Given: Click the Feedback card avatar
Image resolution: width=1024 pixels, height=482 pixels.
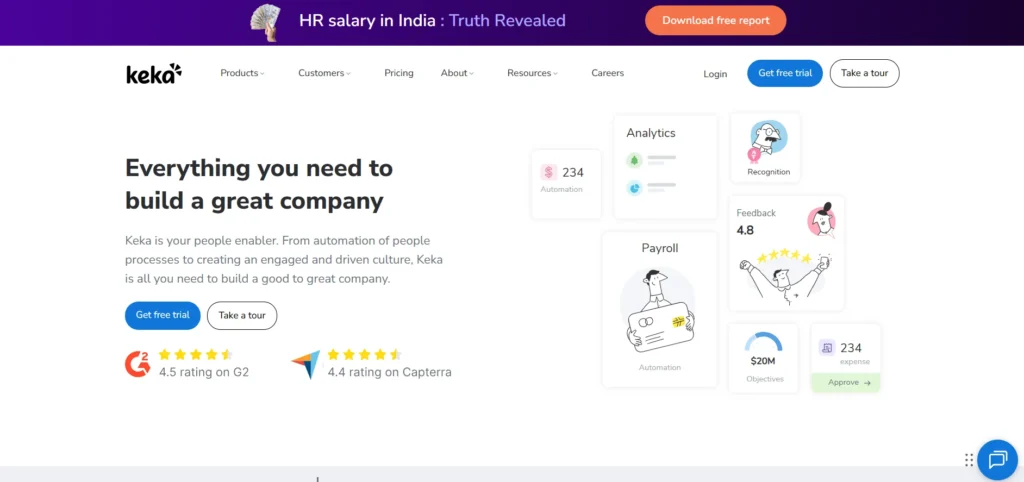Looking at the screenshot, I should (x=822, y=221).
